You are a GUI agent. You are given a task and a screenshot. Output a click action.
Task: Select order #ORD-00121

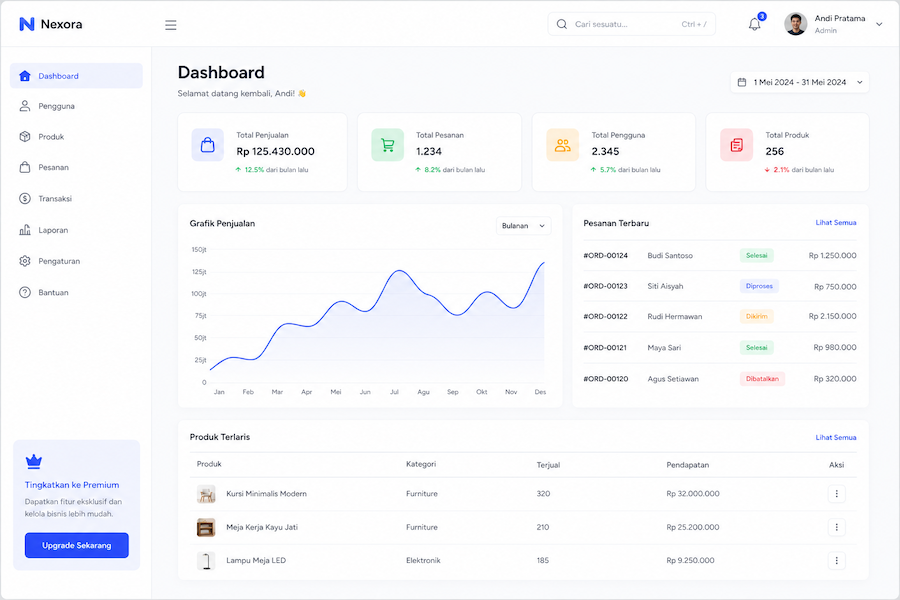coord(605,348)
